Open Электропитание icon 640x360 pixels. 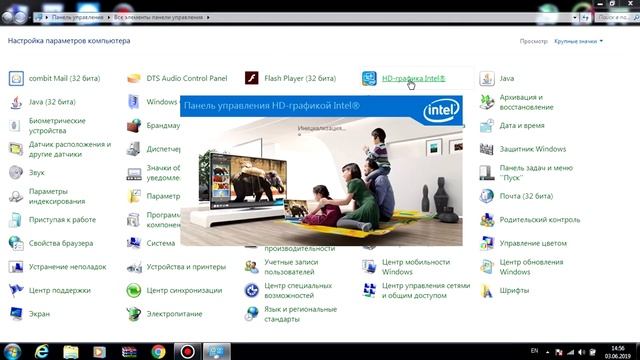click(x=134, y=314)
